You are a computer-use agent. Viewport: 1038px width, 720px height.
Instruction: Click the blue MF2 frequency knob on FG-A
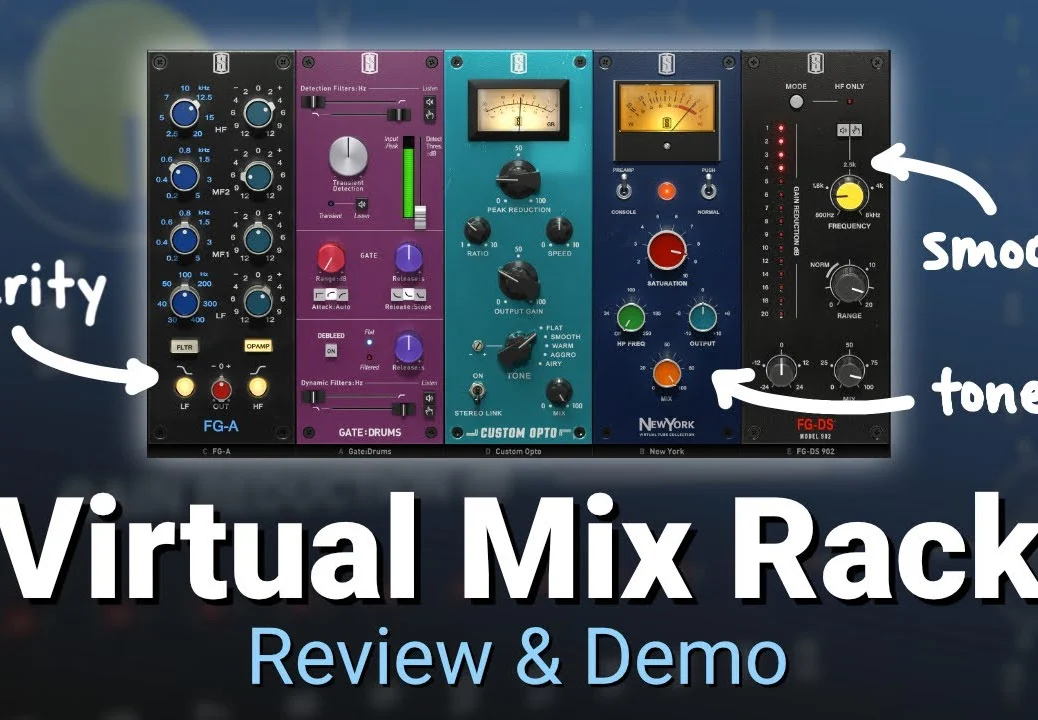click(x=185, y=177)
